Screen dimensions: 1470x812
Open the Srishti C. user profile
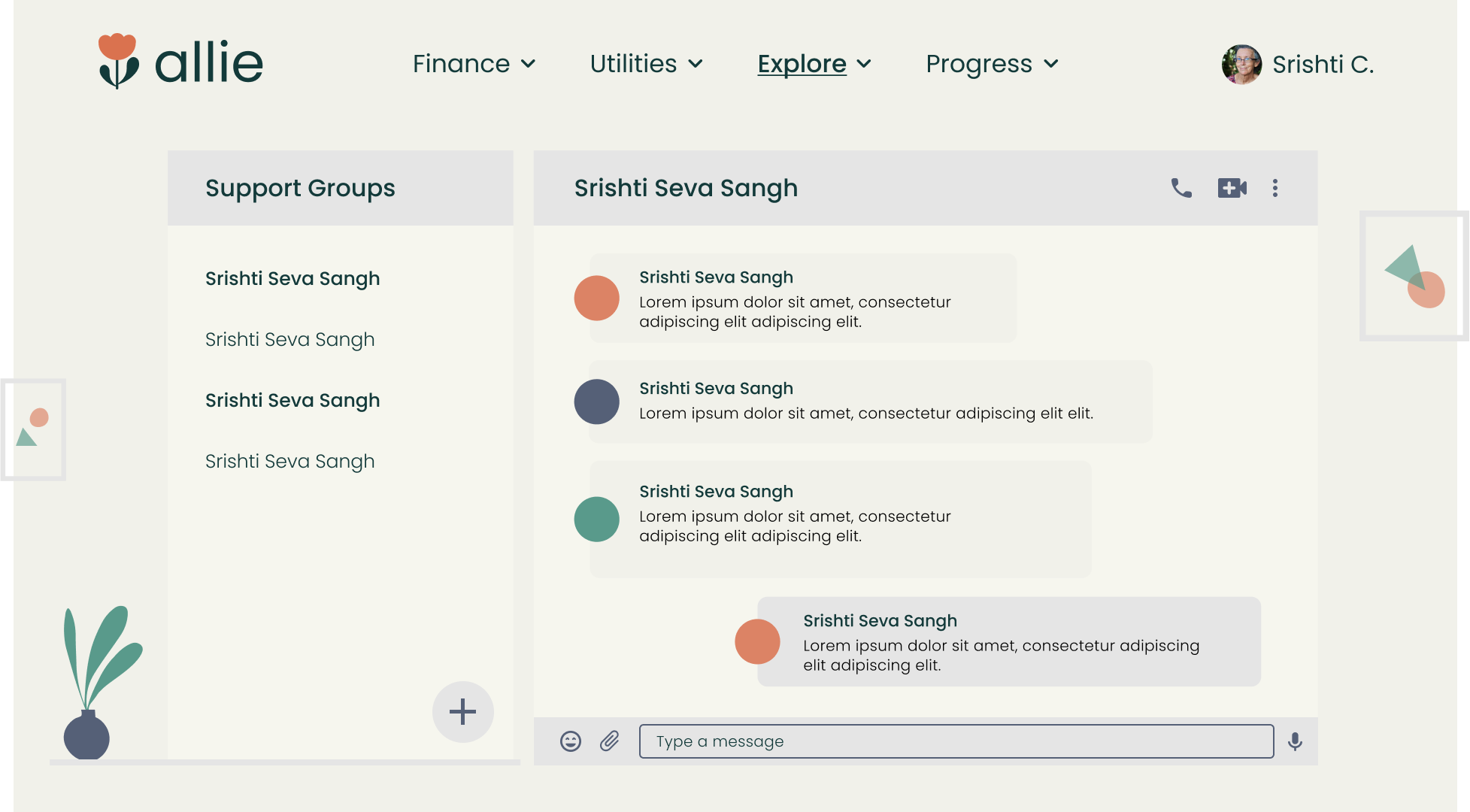click(x=1322, y=65)
